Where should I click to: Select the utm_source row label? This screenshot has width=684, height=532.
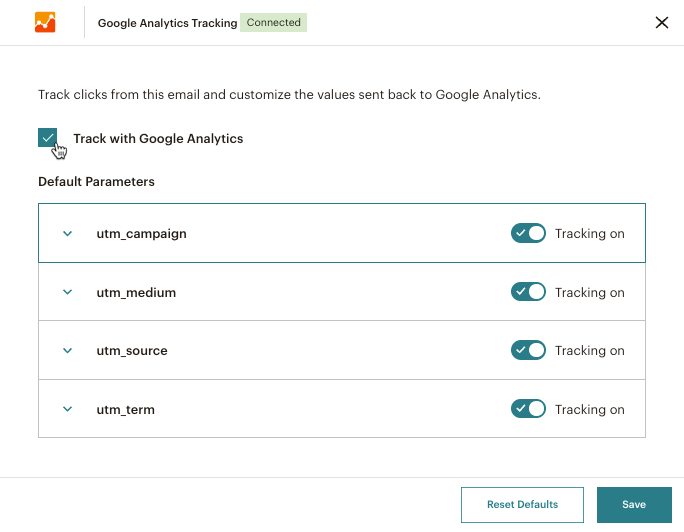132,351
